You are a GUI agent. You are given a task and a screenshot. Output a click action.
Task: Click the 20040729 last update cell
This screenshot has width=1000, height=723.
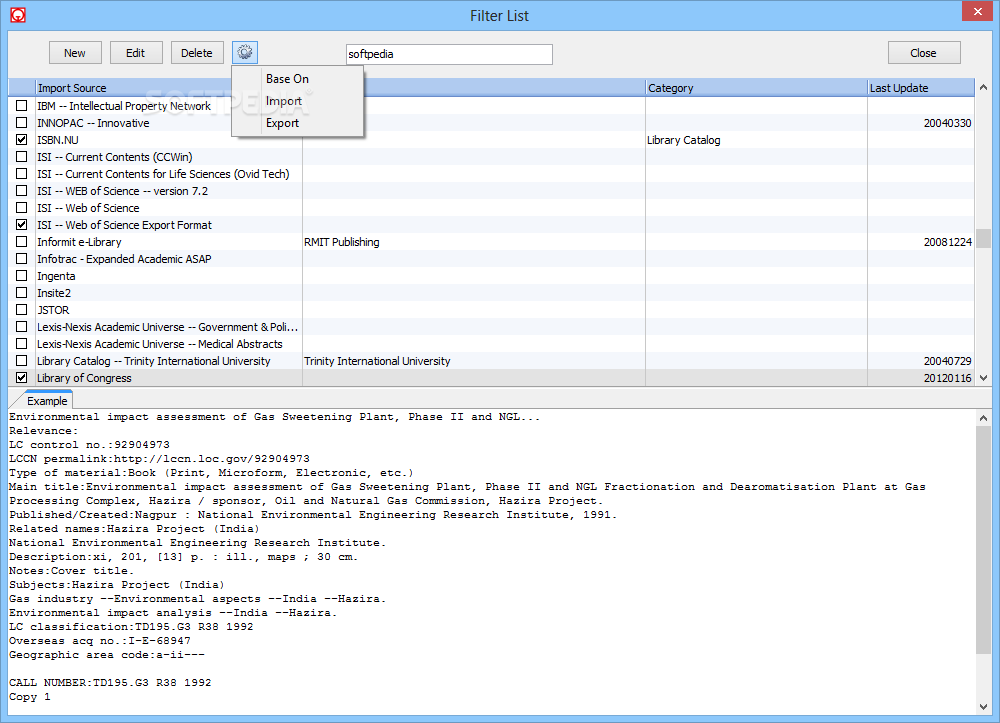(948, 361)
